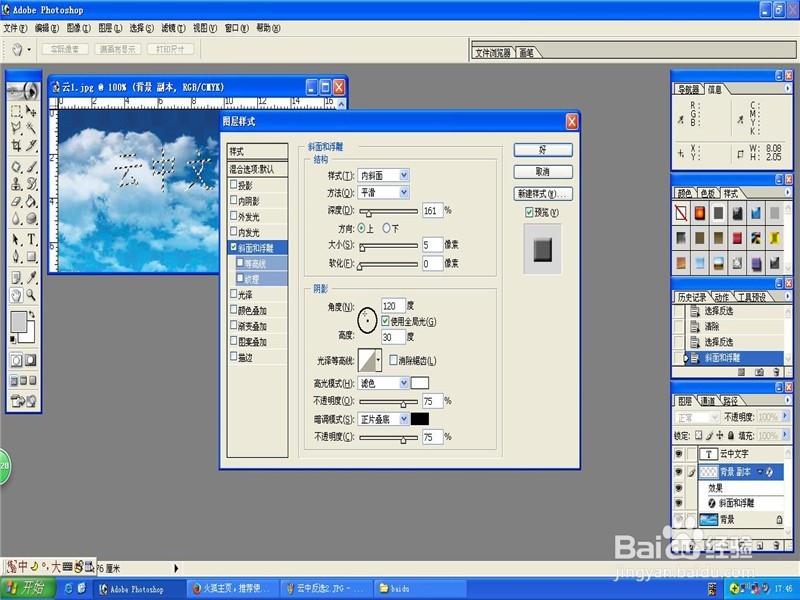This screenshot has height=600, width=800.
Task: Select the Brush tool
Action: (x=31, y=166)
